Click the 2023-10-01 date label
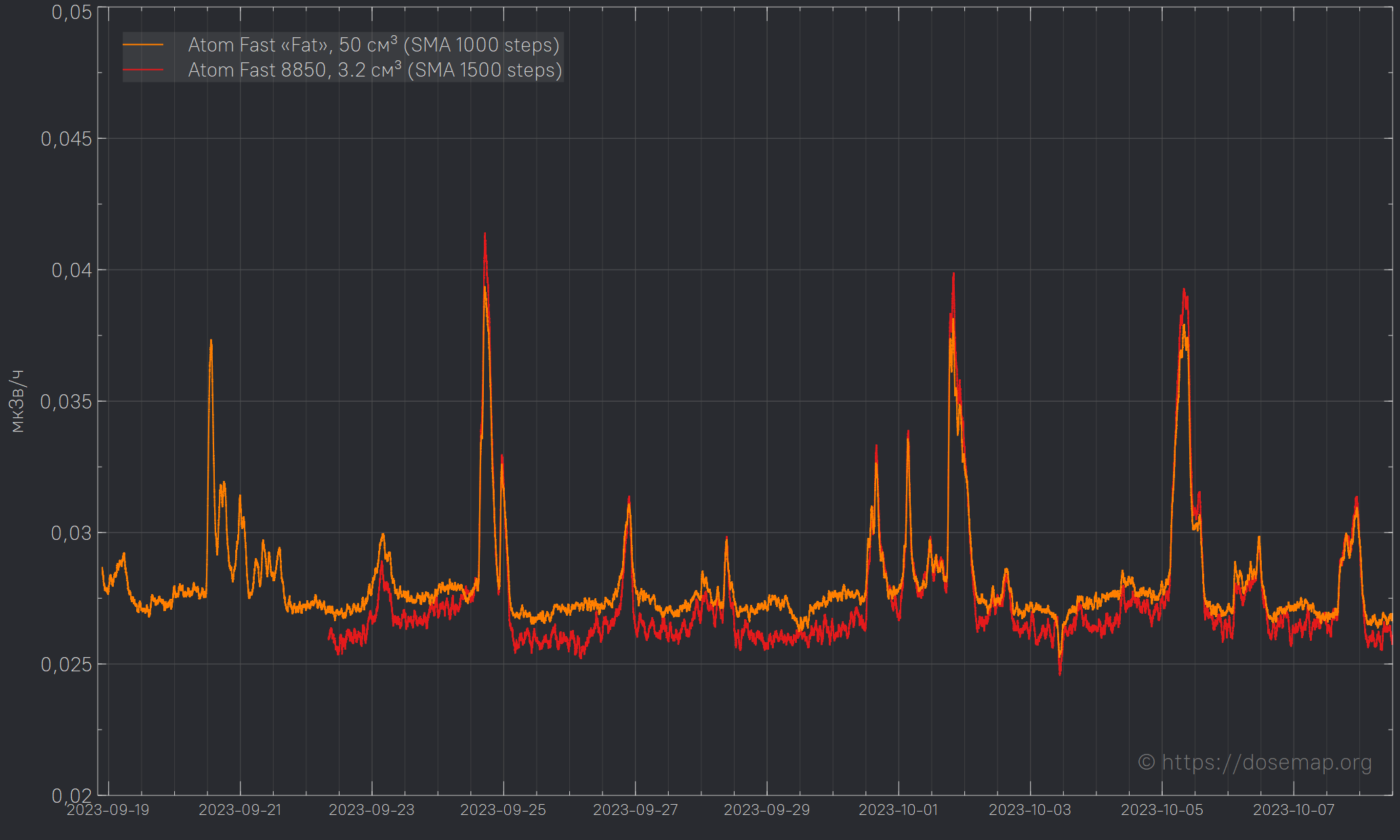The width and height of the screenshot is (1400, 840). click(x=899, y=810)
